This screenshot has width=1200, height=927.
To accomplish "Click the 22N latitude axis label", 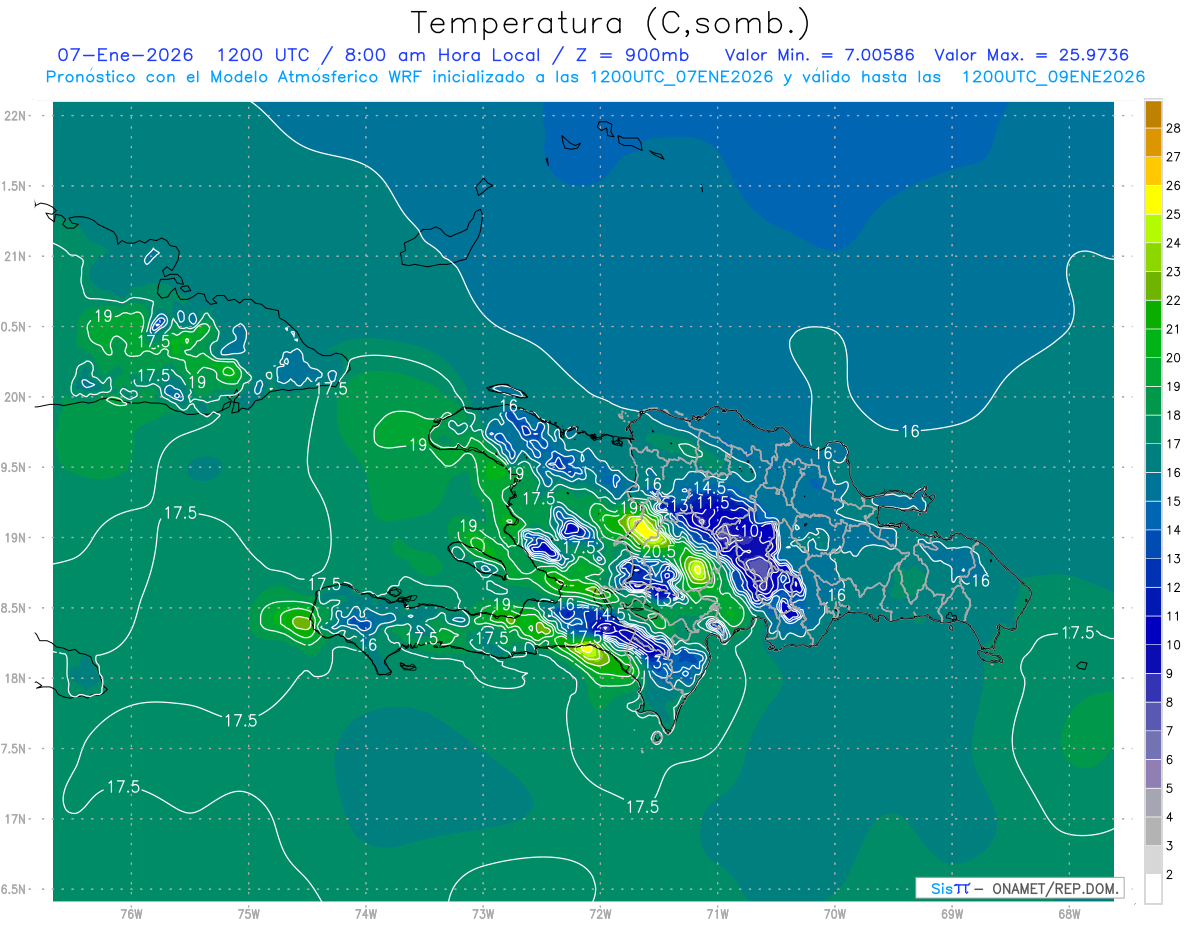I will 17,116.
